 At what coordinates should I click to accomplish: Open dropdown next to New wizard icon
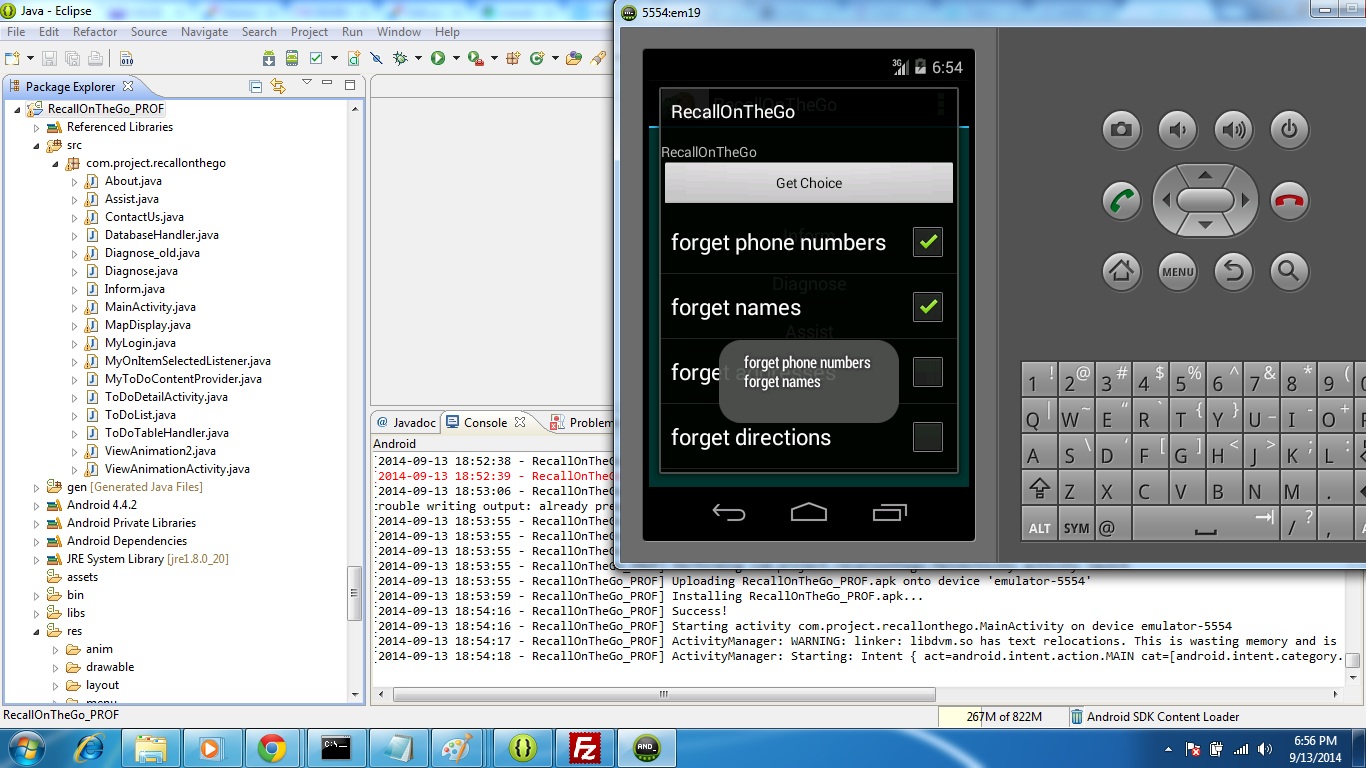tap(30, 58)
